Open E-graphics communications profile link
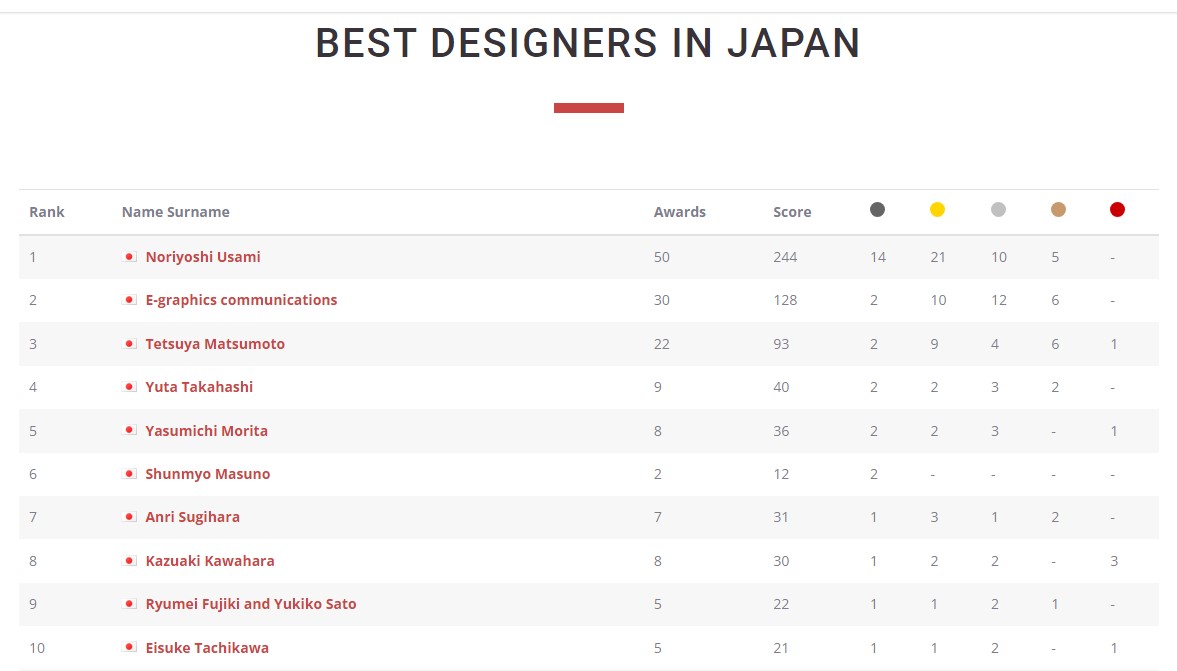Viewport: 1177px width, 671px height. (x=241, y=300)
